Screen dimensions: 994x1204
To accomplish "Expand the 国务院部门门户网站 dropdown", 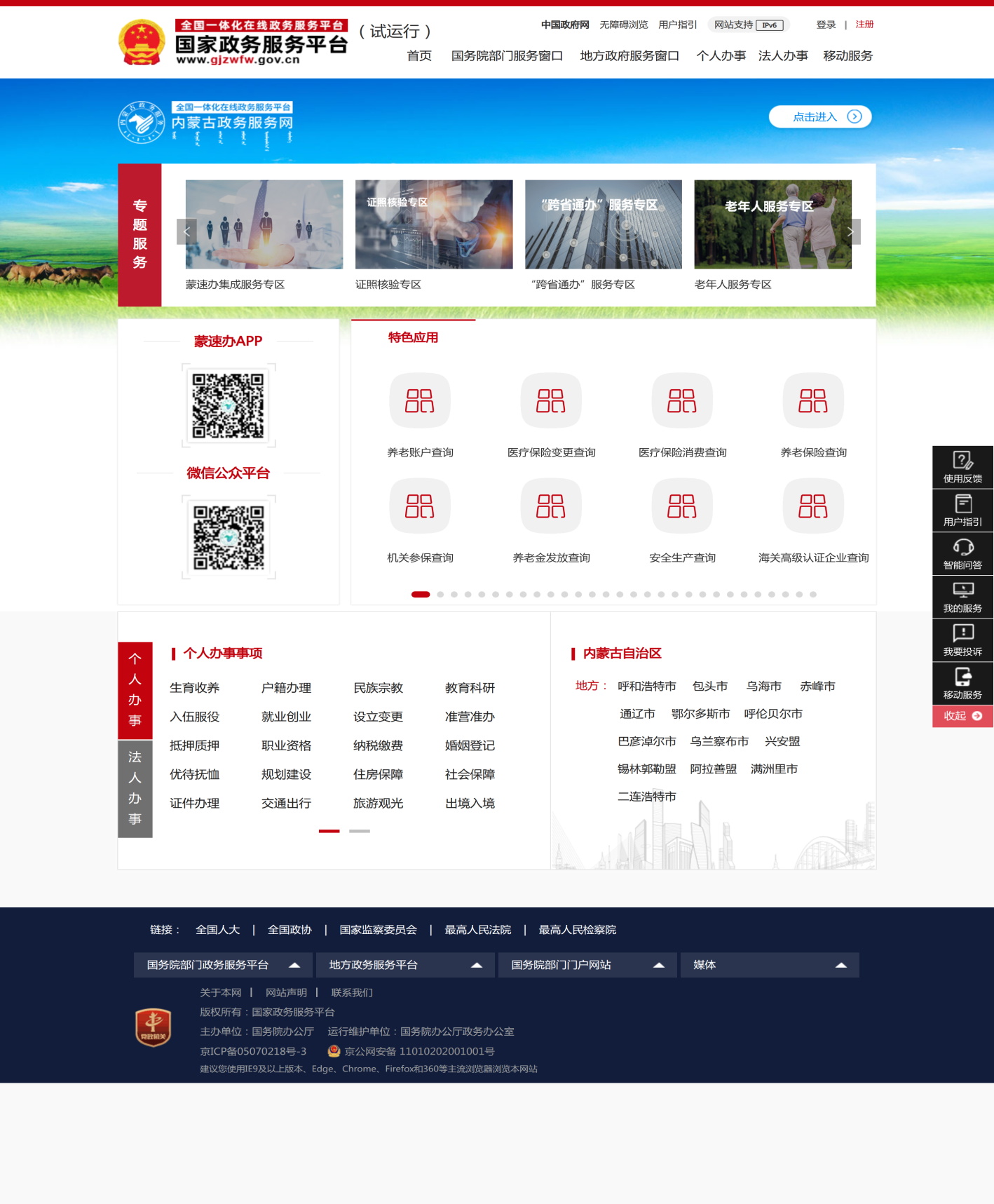I will tap(587, 965).
